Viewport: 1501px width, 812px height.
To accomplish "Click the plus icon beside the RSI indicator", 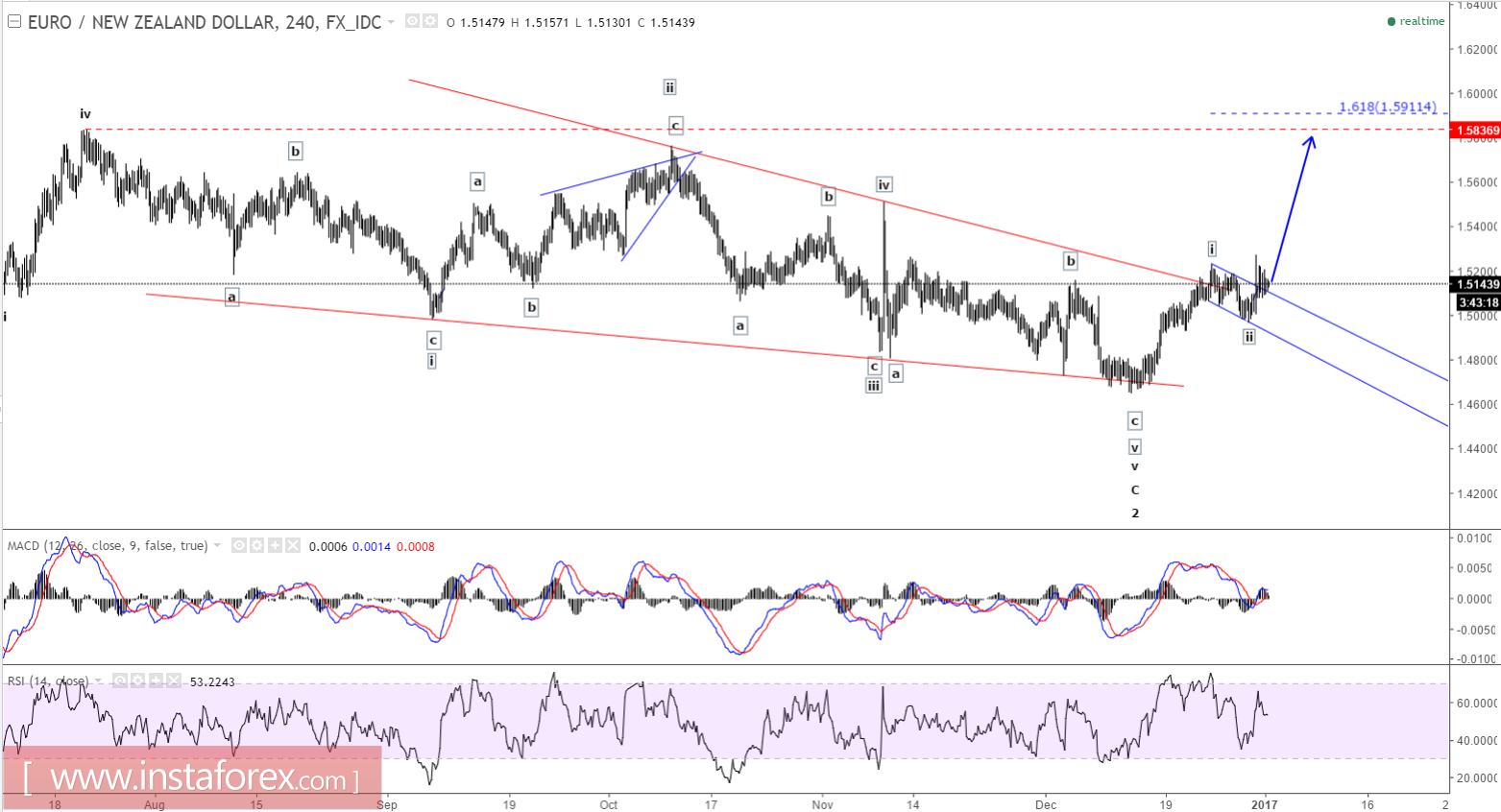I will tap(157, 681).
